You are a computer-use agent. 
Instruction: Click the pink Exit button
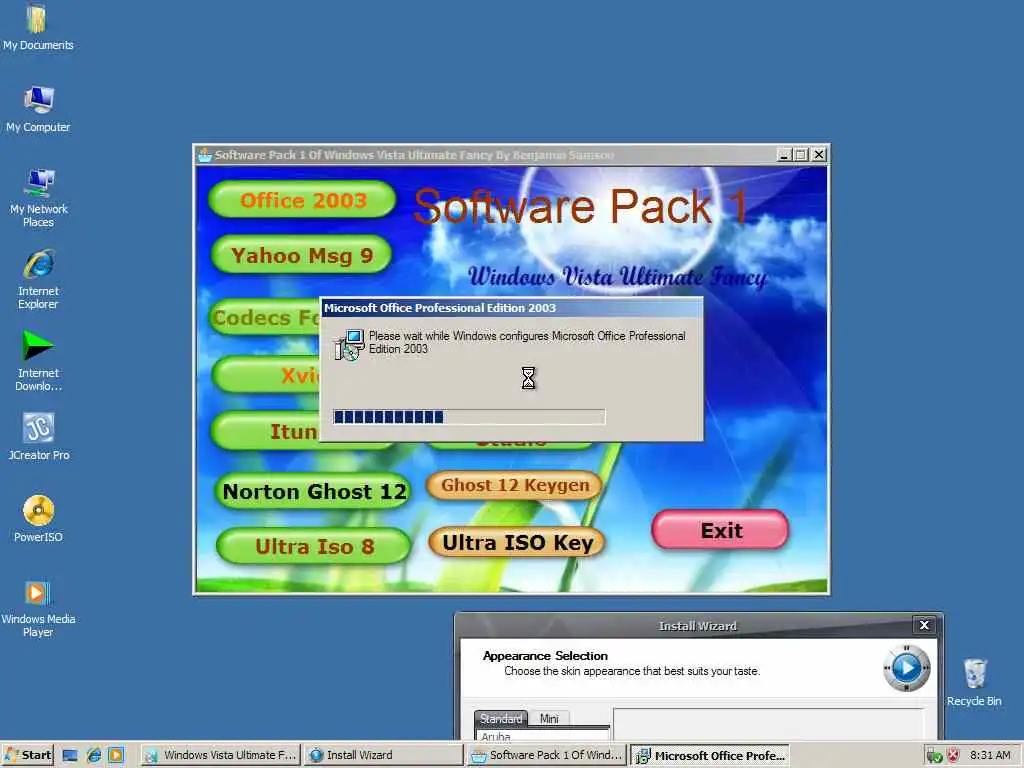(720, 530)
